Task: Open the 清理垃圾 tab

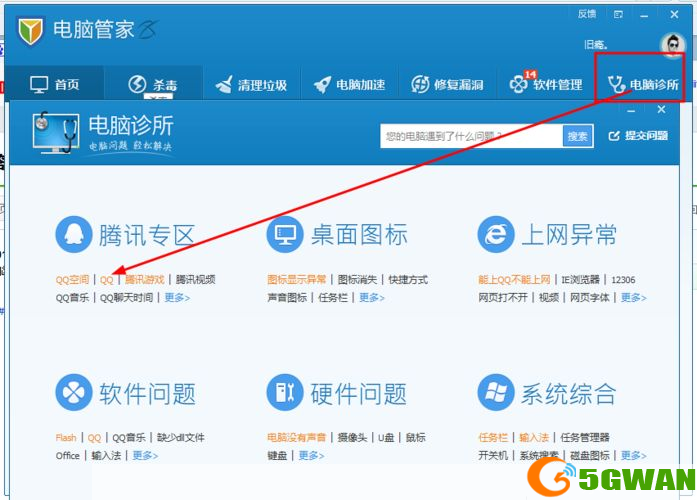Action: coord(251,84)
